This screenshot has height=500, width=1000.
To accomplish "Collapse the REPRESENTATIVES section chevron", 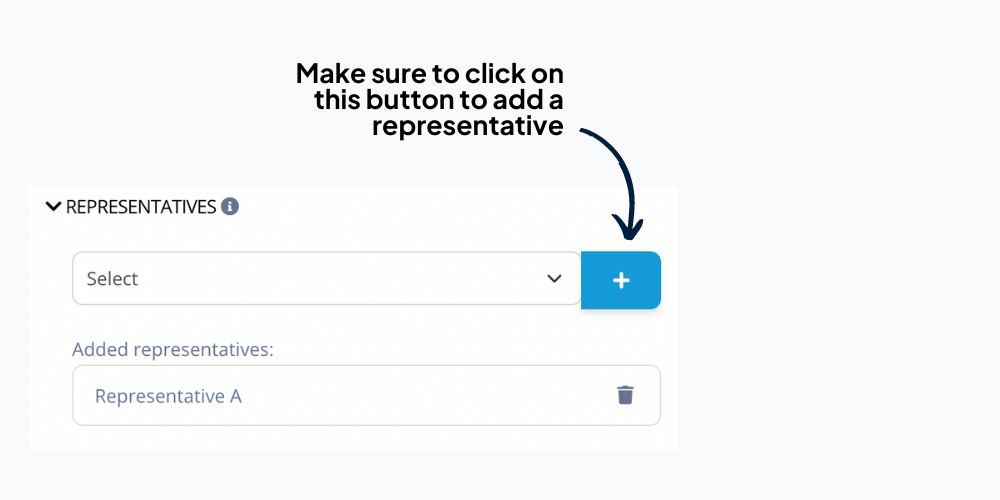I will (54, 206).
